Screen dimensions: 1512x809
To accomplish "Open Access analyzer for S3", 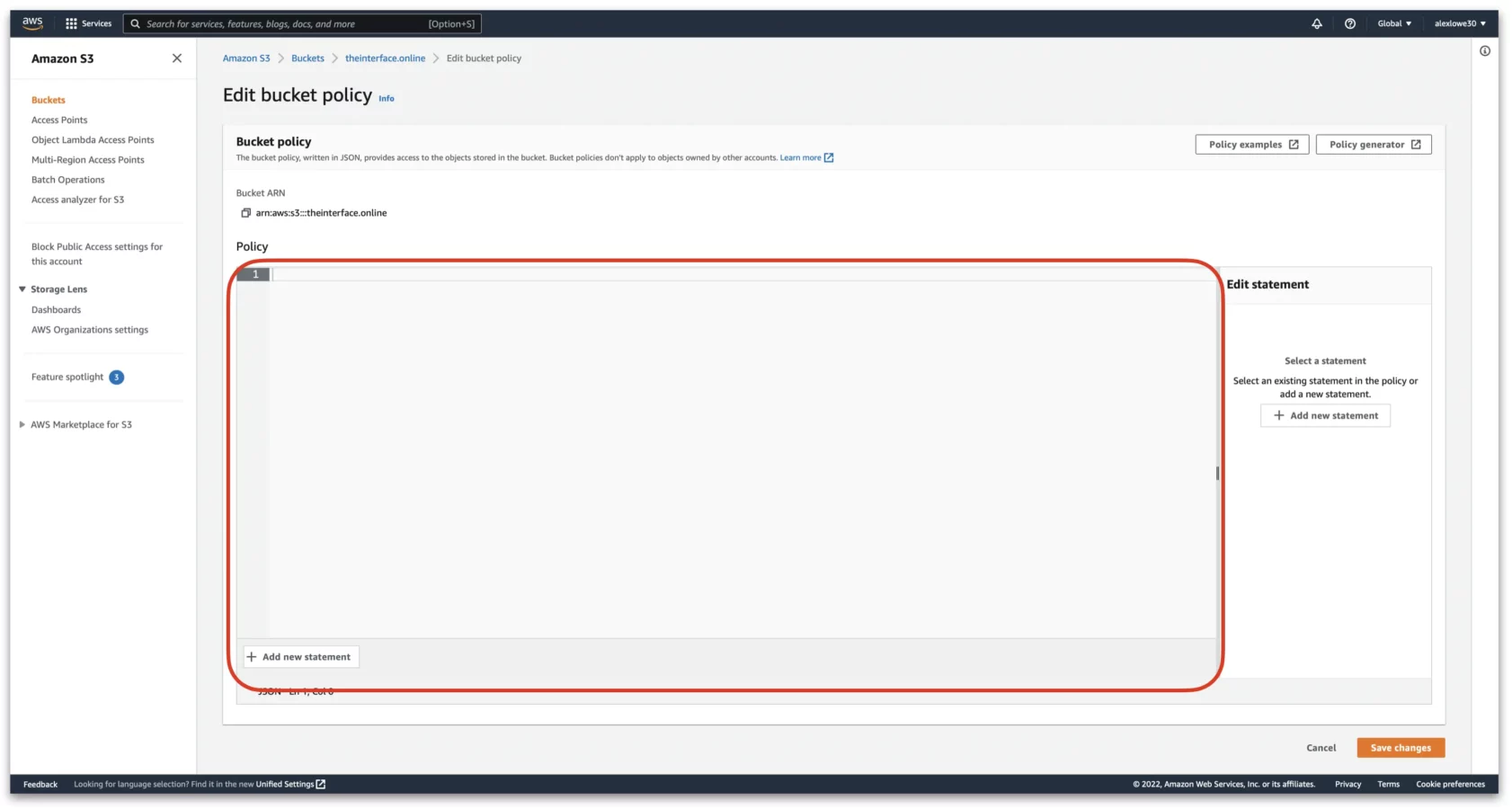I will pyautogui.click(x=78, y=200).
